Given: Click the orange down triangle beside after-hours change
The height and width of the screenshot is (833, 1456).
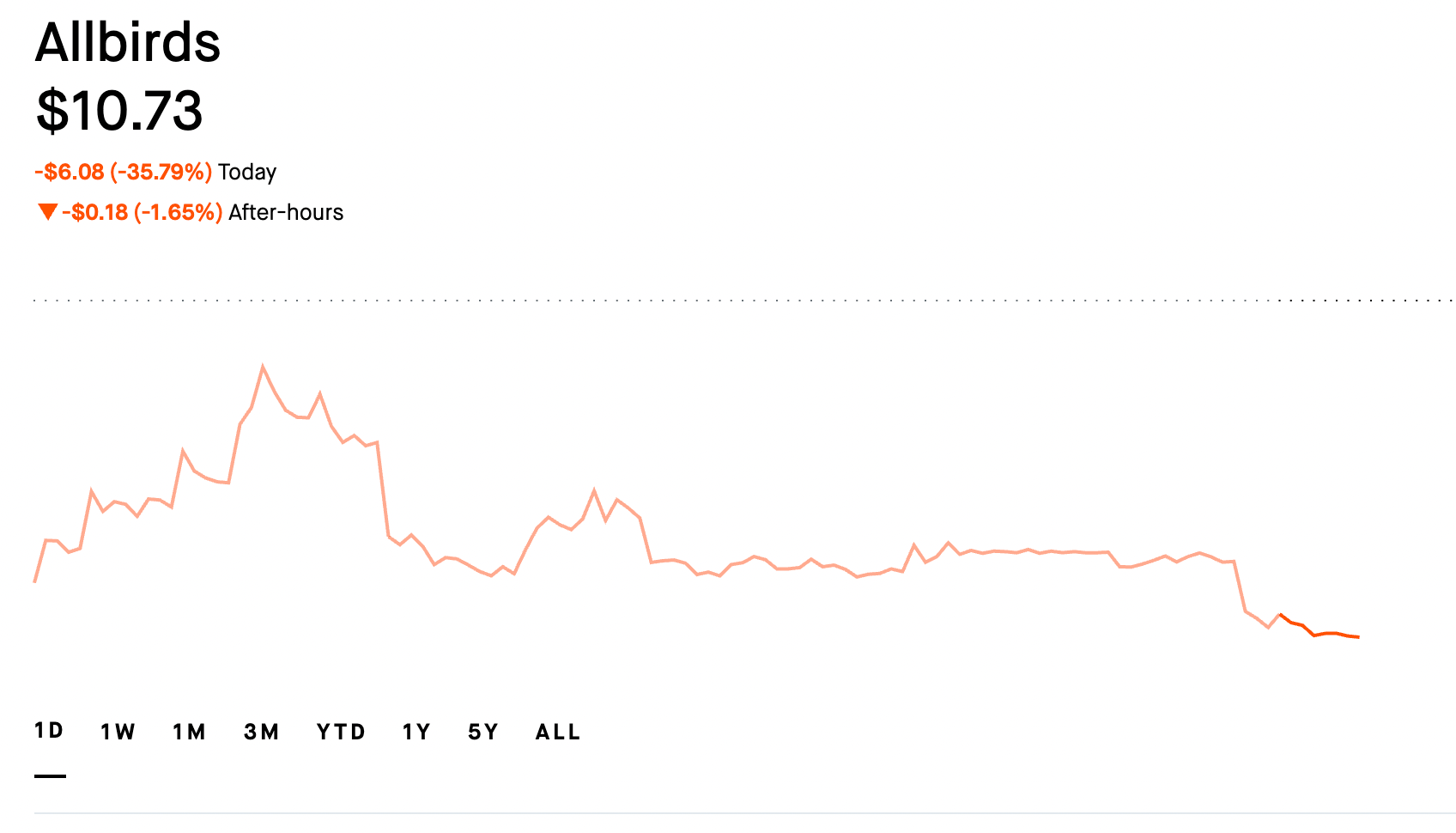Looking at the screenshot, I should coord(47,211).
